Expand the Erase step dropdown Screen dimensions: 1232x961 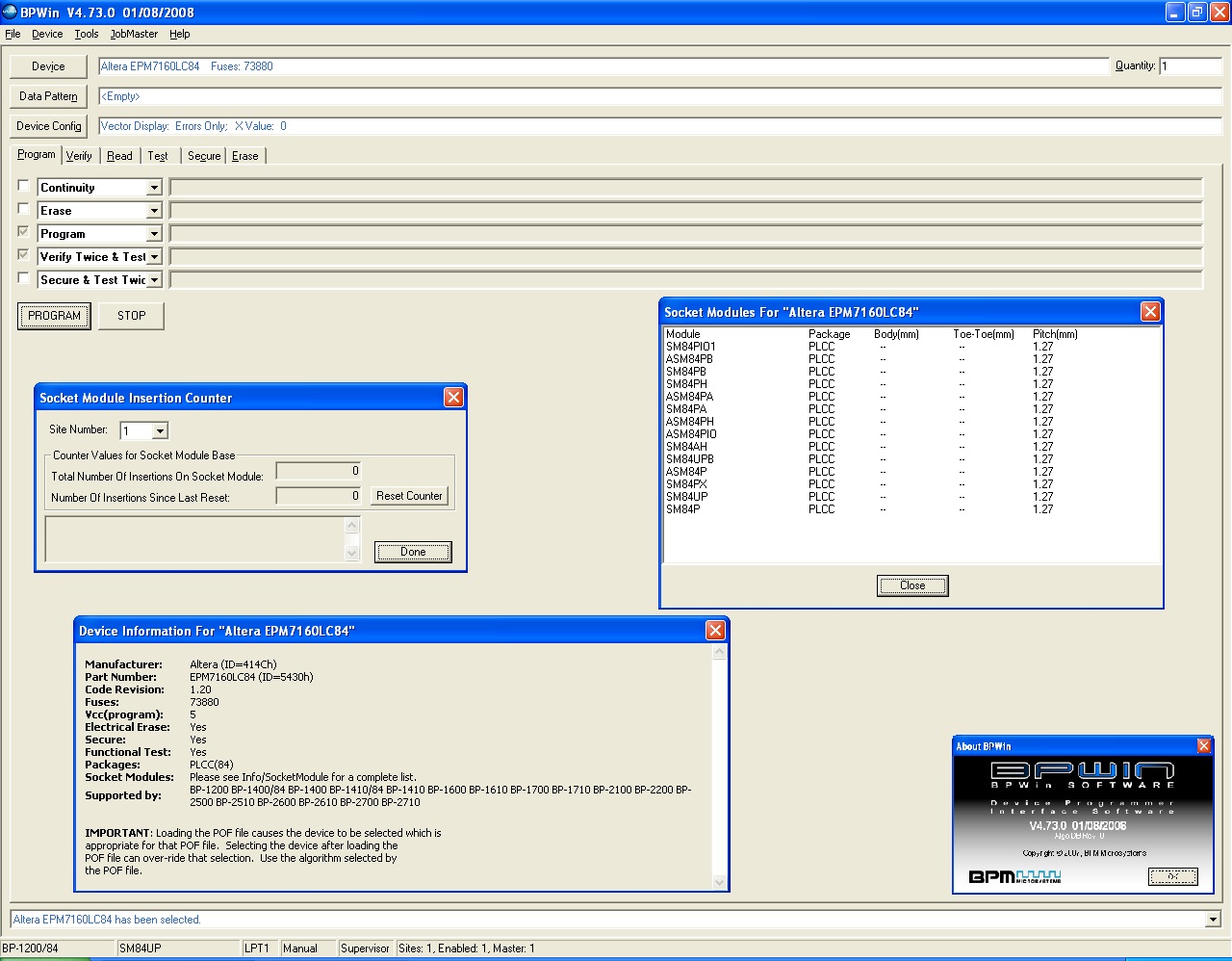pyautogui.click(x=154, y=211)
